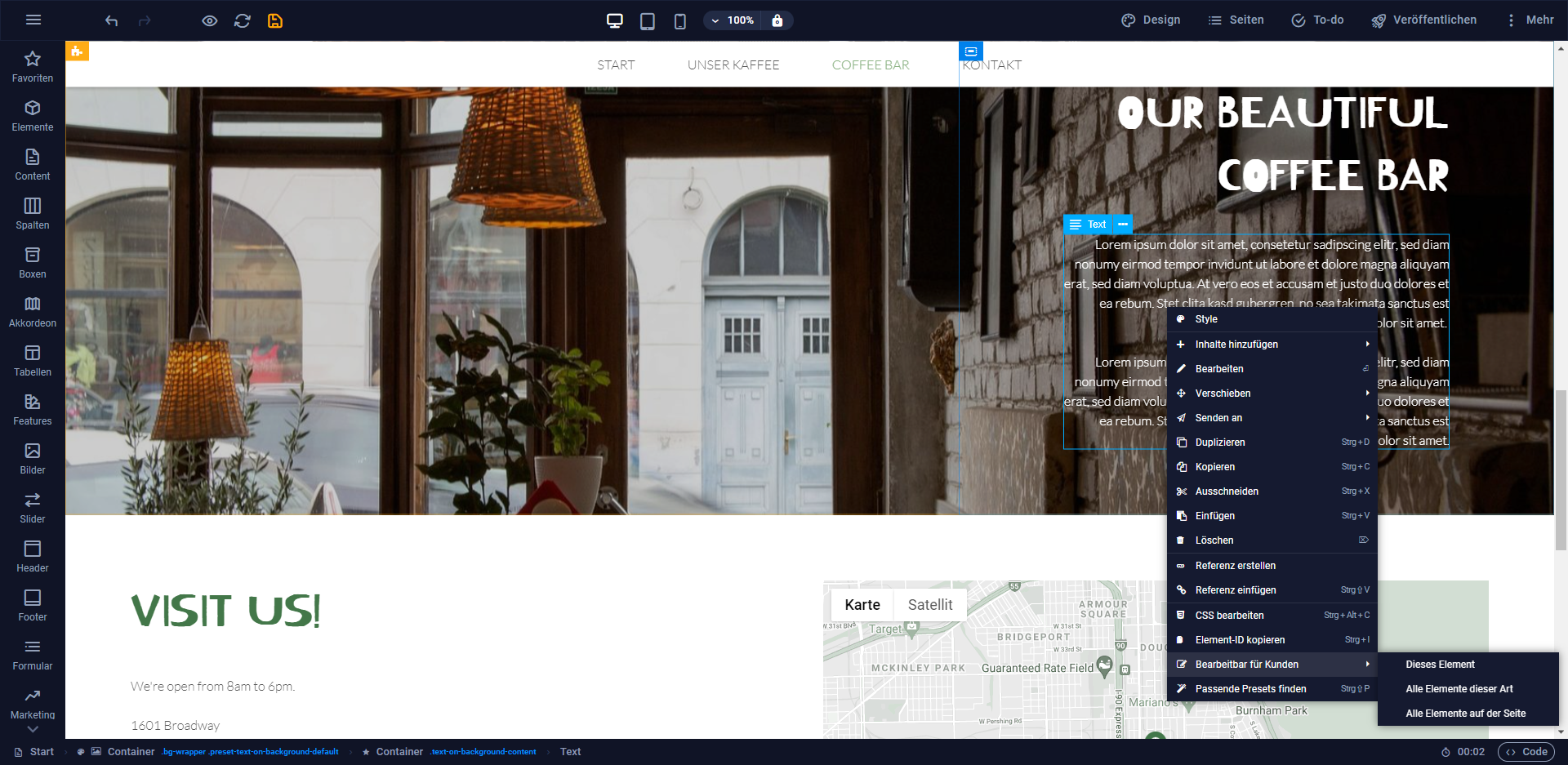Image resolution: width=1568 pixels, height=765 pixels.
Task: Choose Ausschneiden in the context menu
Action: 1272,491
